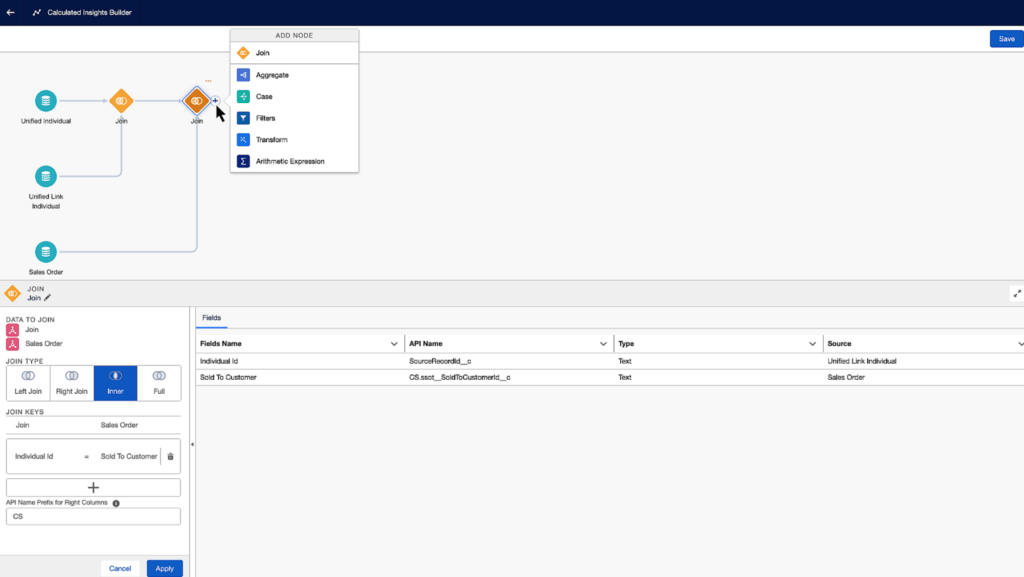The height and width of the screenshot is (577, 1024).
Task: Delete the Individual Id join key row
Action: coord(170,456)
